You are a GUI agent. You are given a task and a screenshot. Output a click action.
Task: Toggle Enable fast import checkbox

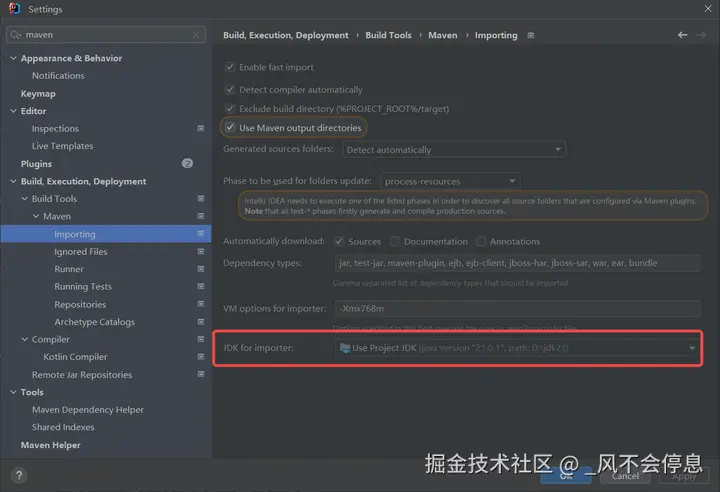230,67
